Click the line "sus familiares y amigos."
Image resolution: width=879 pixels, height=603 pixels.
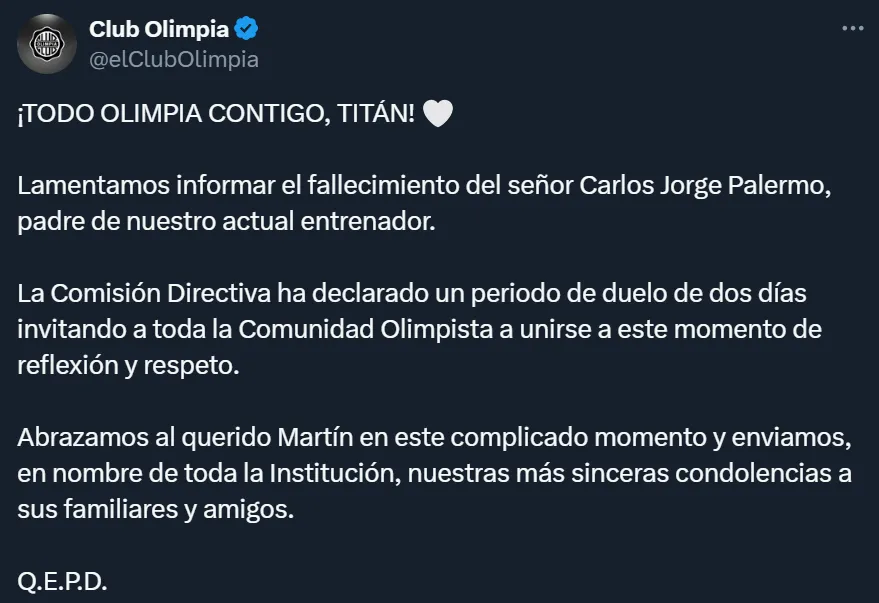[157, 509]
